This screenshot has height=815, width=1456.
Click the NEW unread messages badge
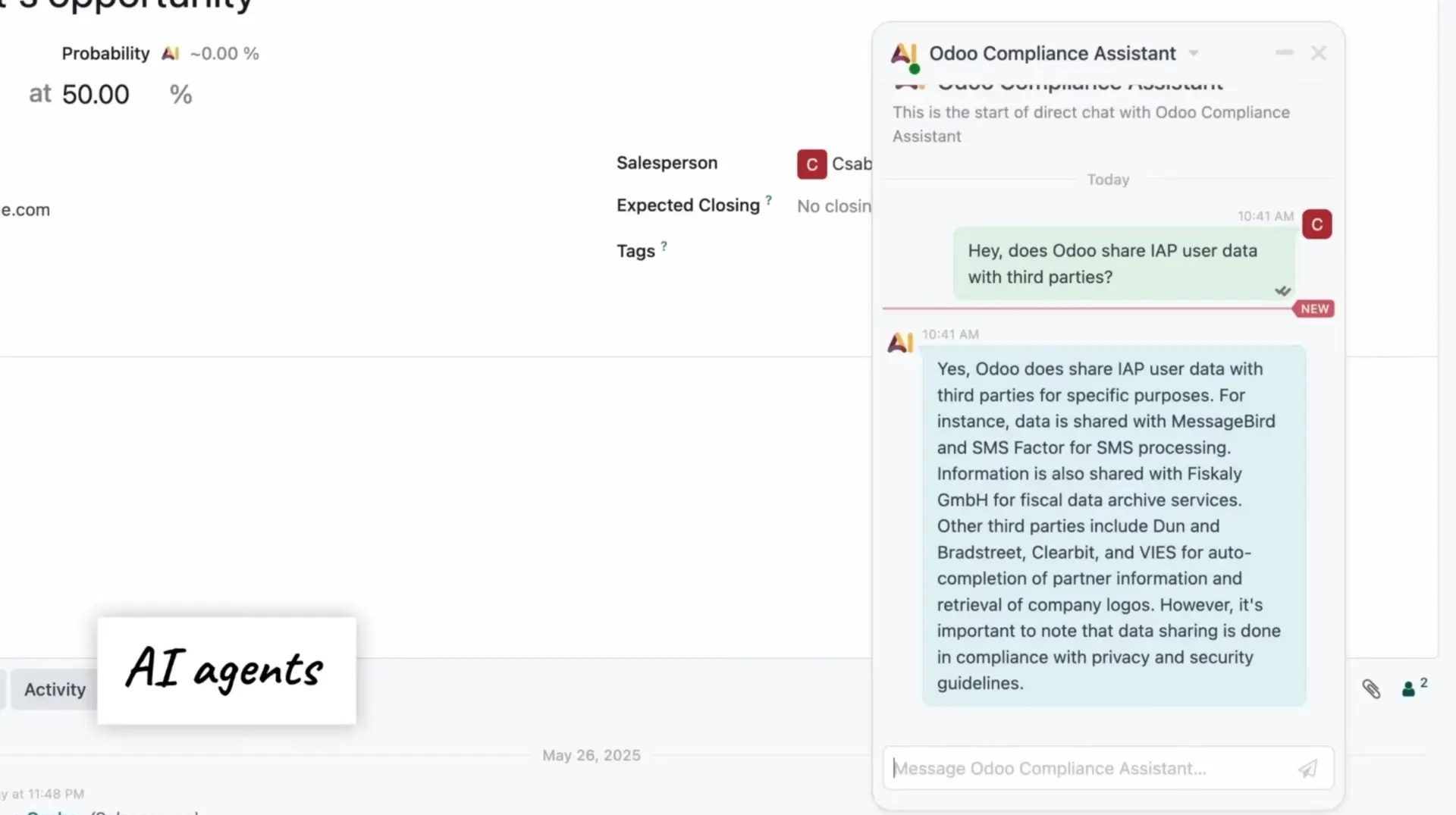[x=1313, y=309]
